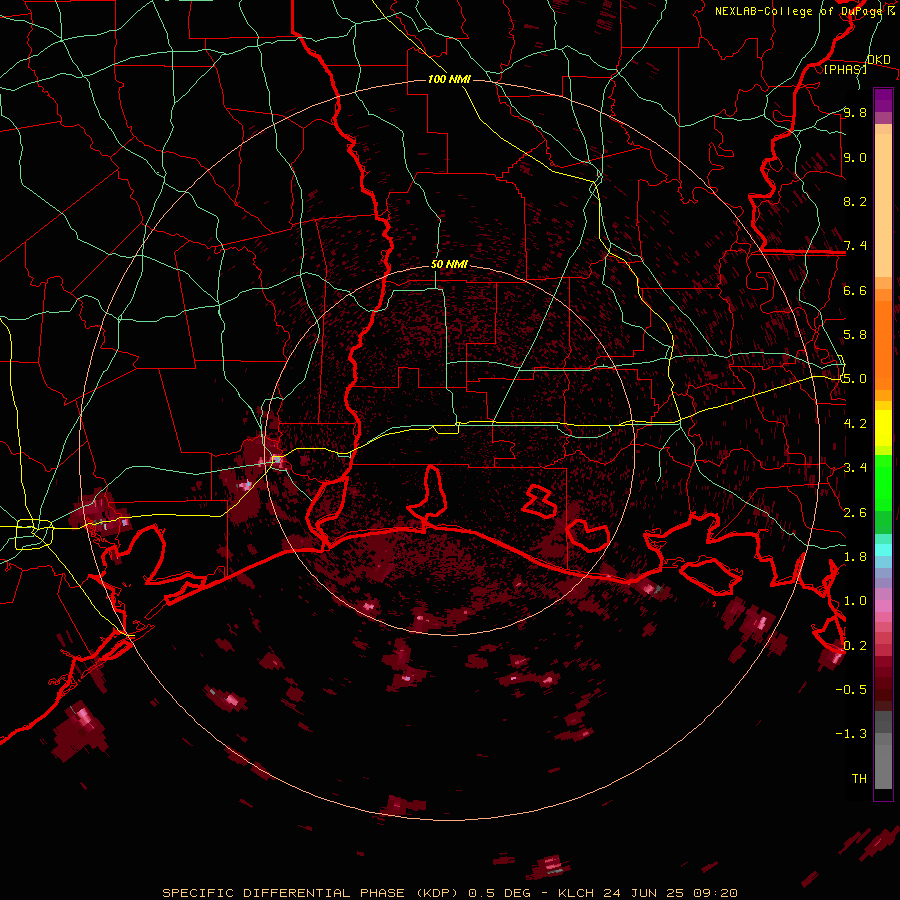Click the -0.5 value on the color scale
This screenshot has height=900, width=900.
click(851, 689)
